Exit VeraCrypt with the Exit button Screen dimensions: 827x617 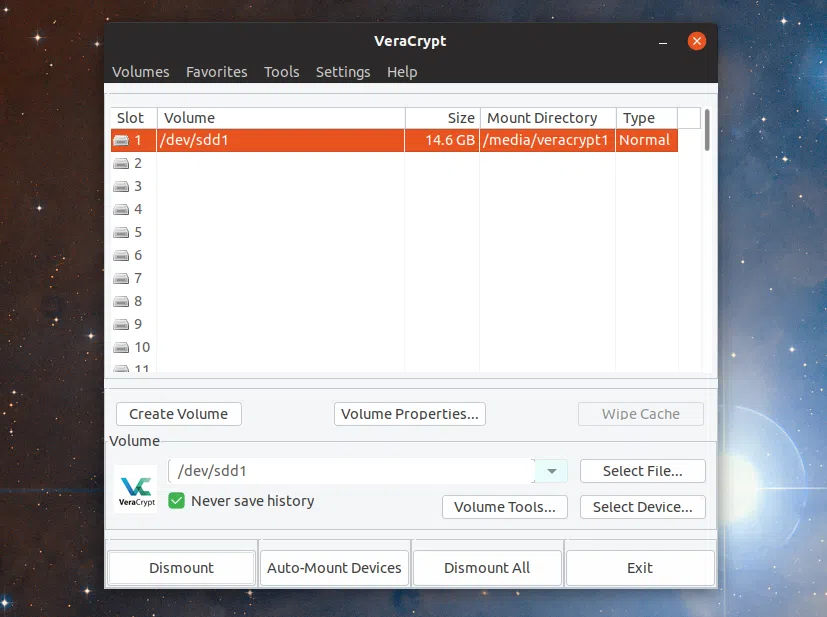pos(640,568)
